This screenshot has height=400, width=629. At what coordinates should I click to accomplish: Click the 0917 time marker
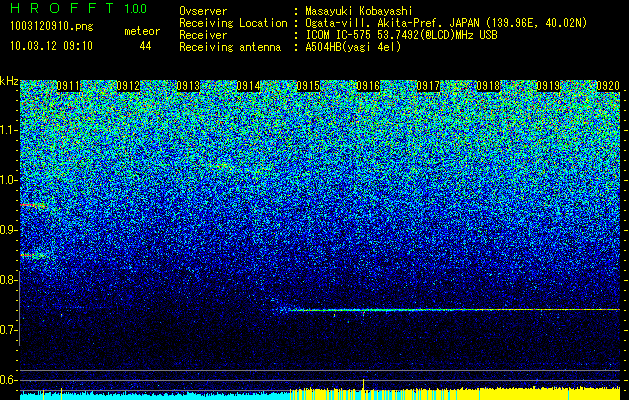click(x=428, y=86)
